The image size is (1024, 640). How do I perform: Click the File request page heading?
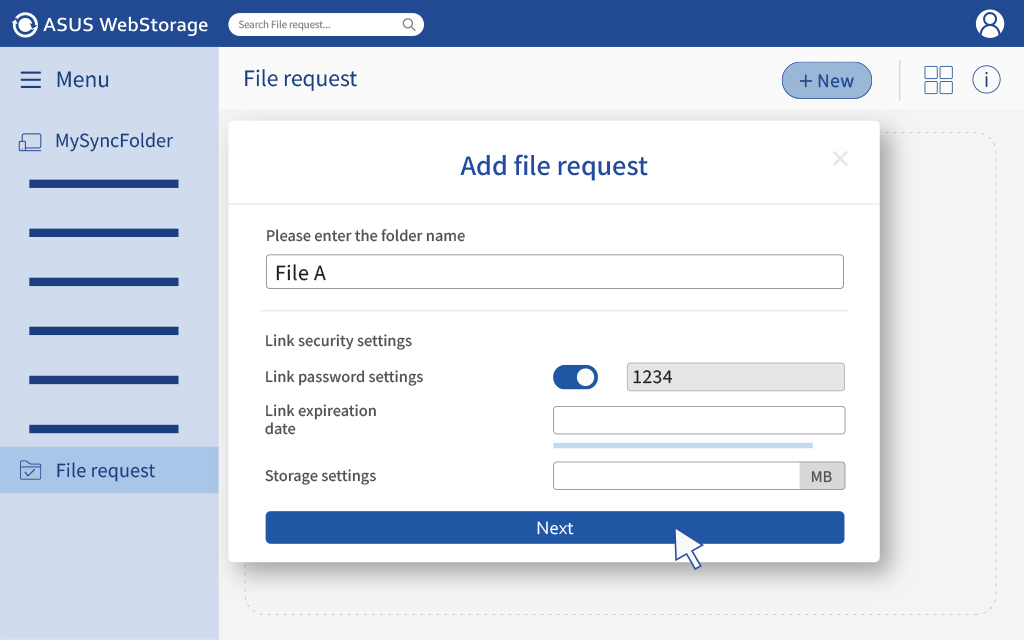tap(300, 79)
